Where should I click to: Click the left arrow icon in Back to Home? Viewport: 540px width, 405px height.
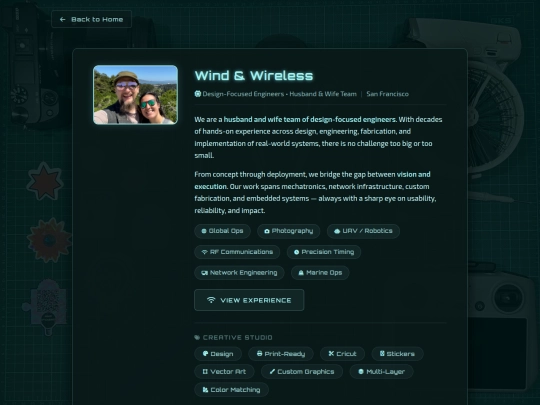pyautogui.click(x=62, y=19)
